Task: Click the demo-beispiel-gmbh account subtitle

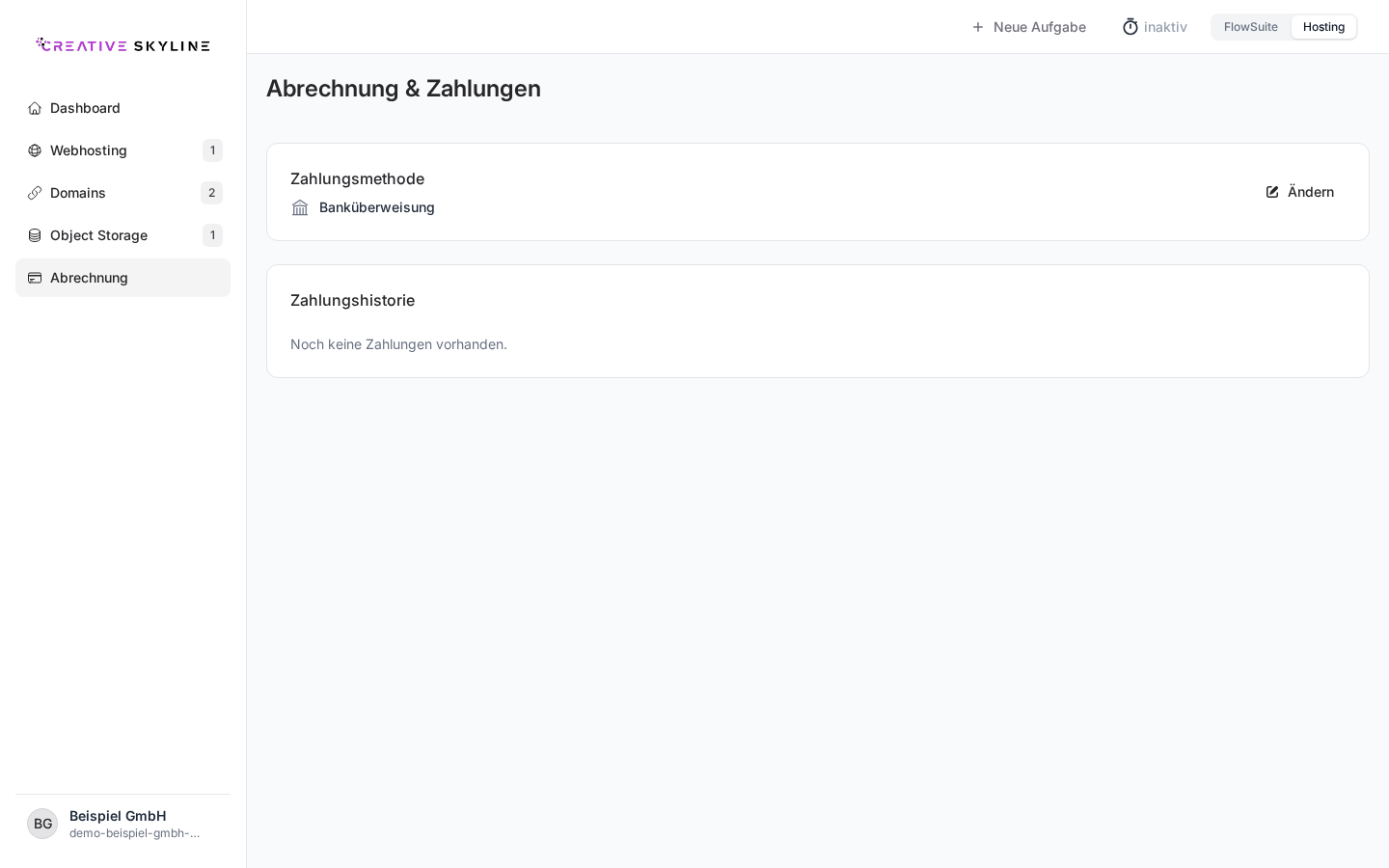Action: (x=135, y=833)
